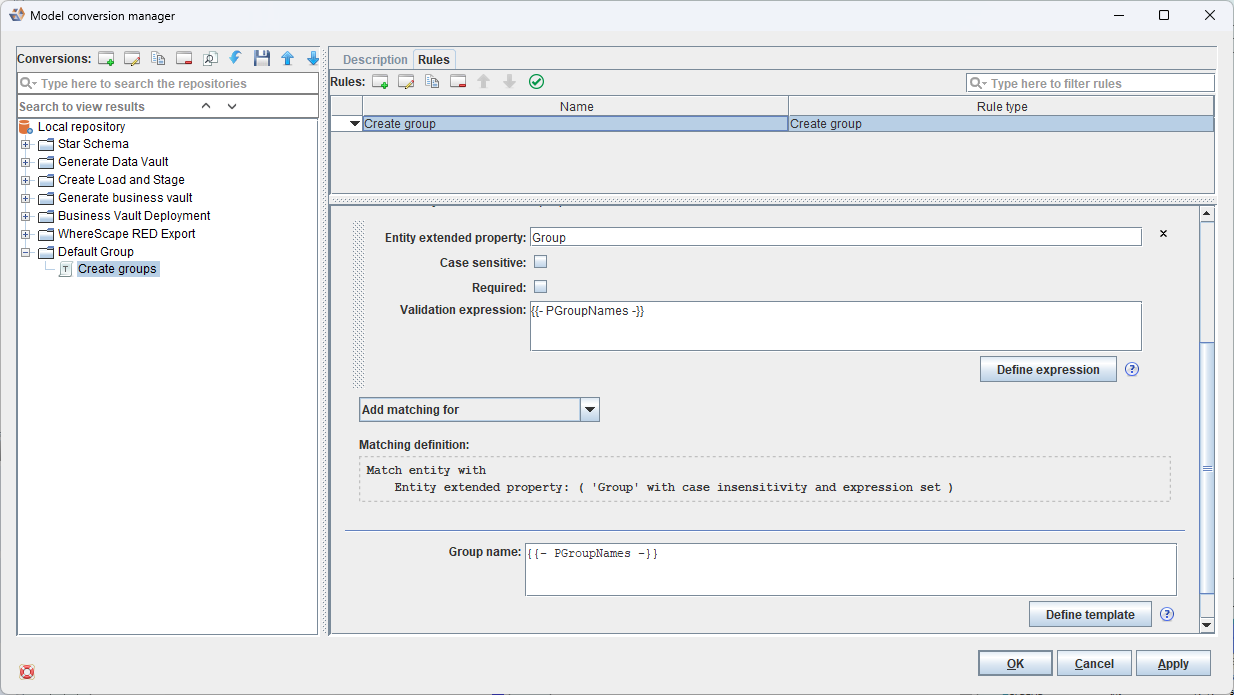1234x695 pixels.
Task: Click the rule editor vertical scrollbar thumb
Action: 1206,468
